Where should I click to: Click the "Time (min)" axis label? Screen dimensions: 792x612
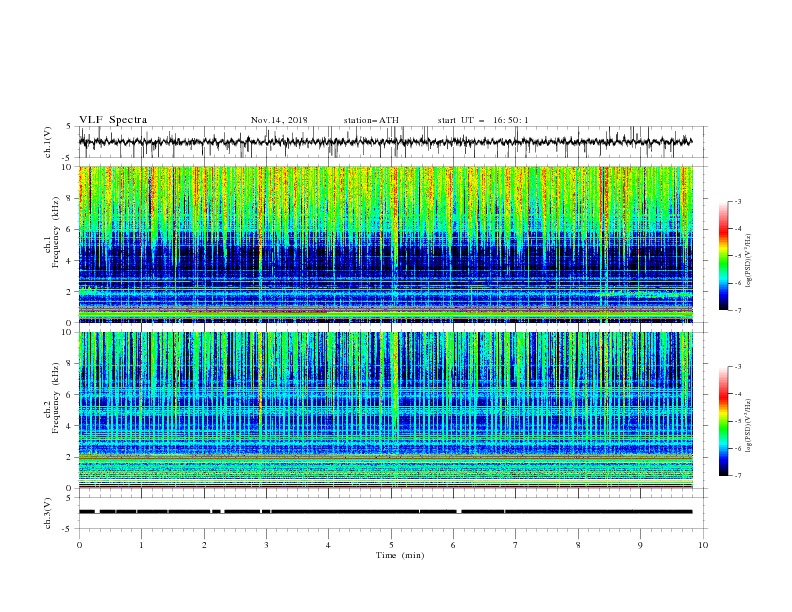click(x=400, y=555)
